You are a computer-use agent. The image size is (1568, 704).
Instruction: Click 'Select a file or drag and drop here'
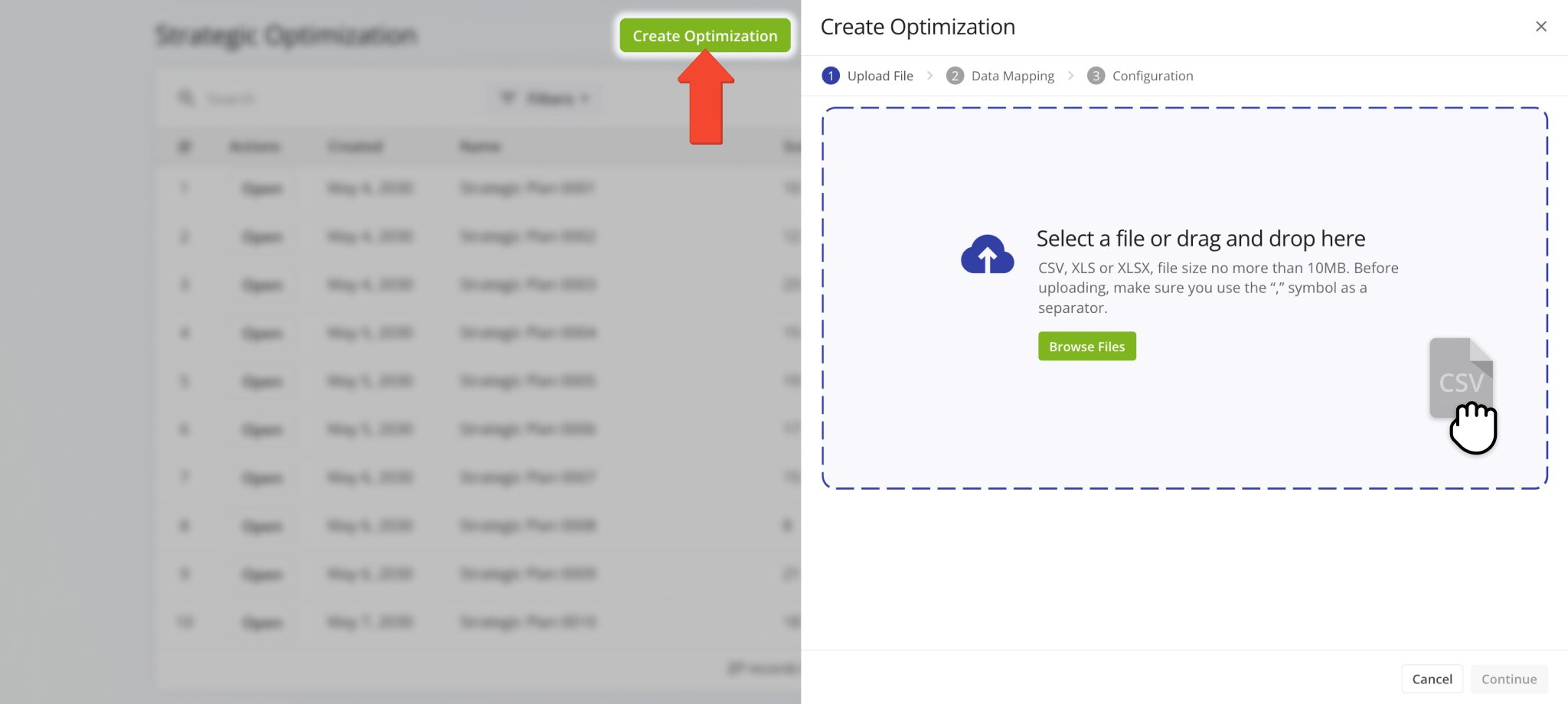tap(1200, 239)
